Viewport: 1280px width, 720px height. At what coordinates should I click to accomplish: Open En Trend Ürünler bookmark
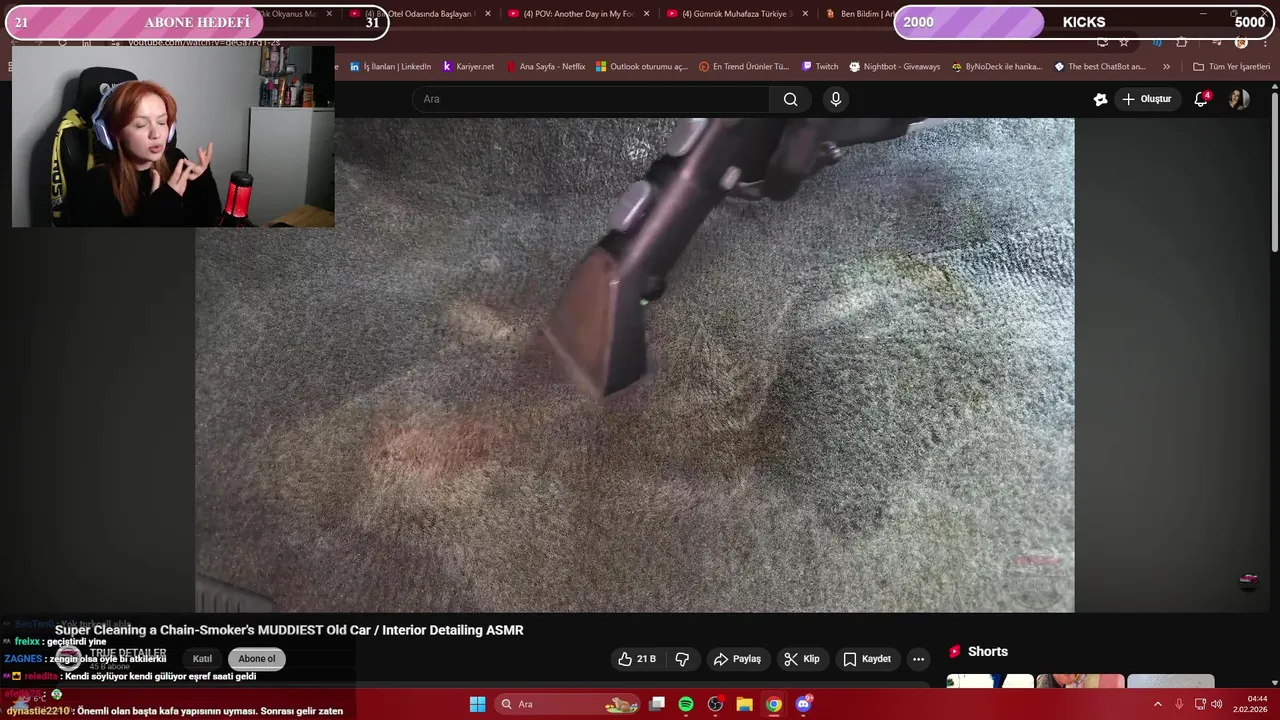click(x=744, y=67)
